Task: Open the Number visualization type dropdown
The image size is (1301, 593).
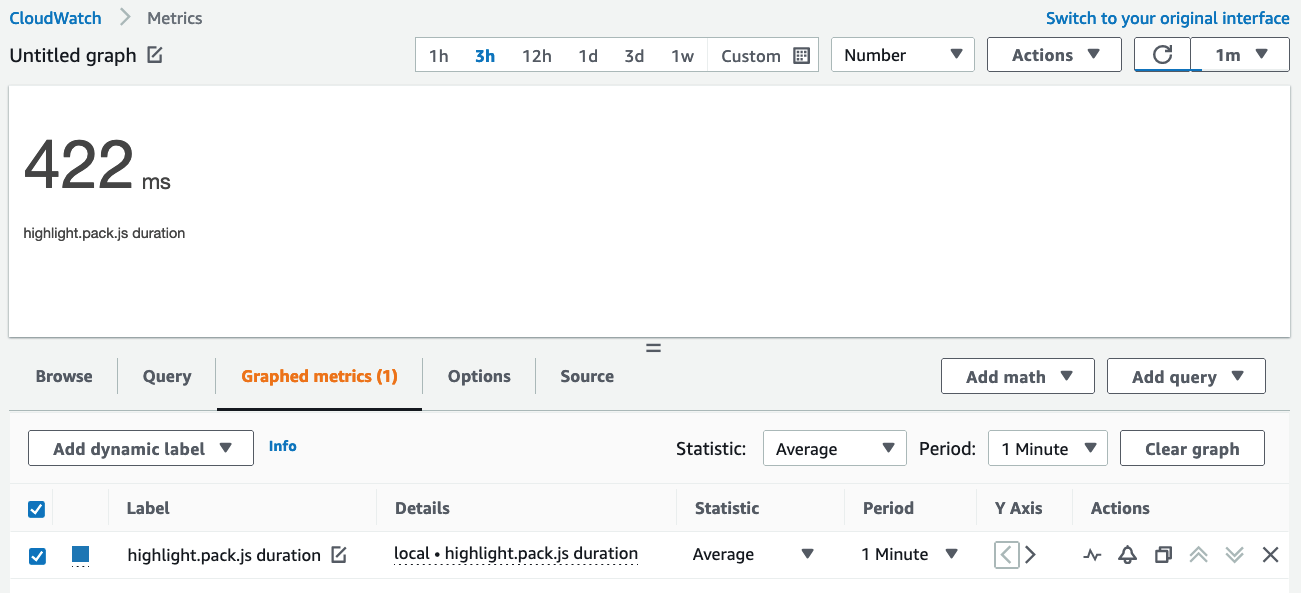Action: [901, 54]
